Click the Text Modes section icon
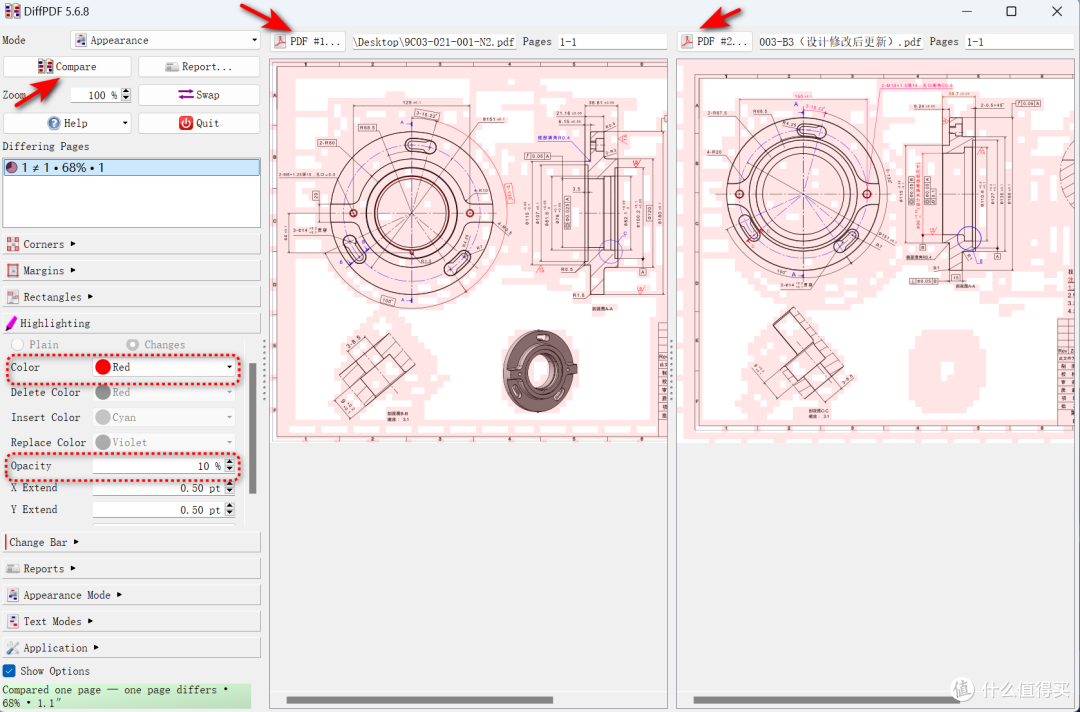The height and width of the screenshot is (712, 1080). click(12, 621)
